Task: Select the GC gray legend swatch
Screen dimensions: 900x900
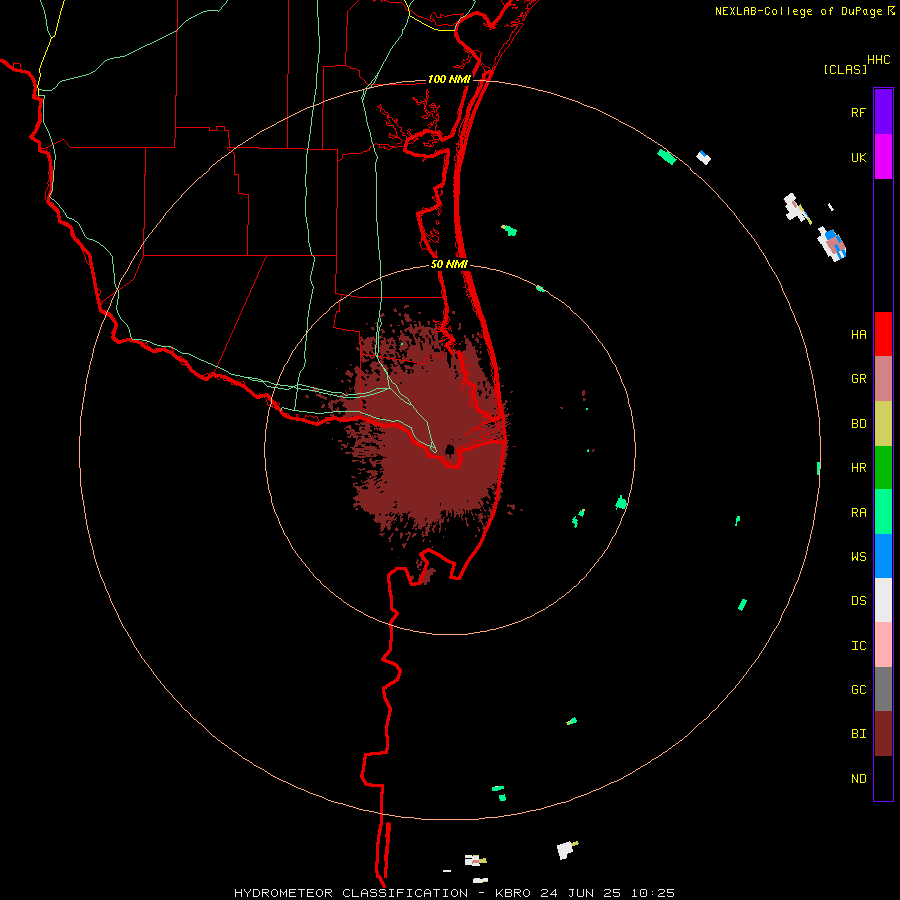Action: (x=883, y=689)
